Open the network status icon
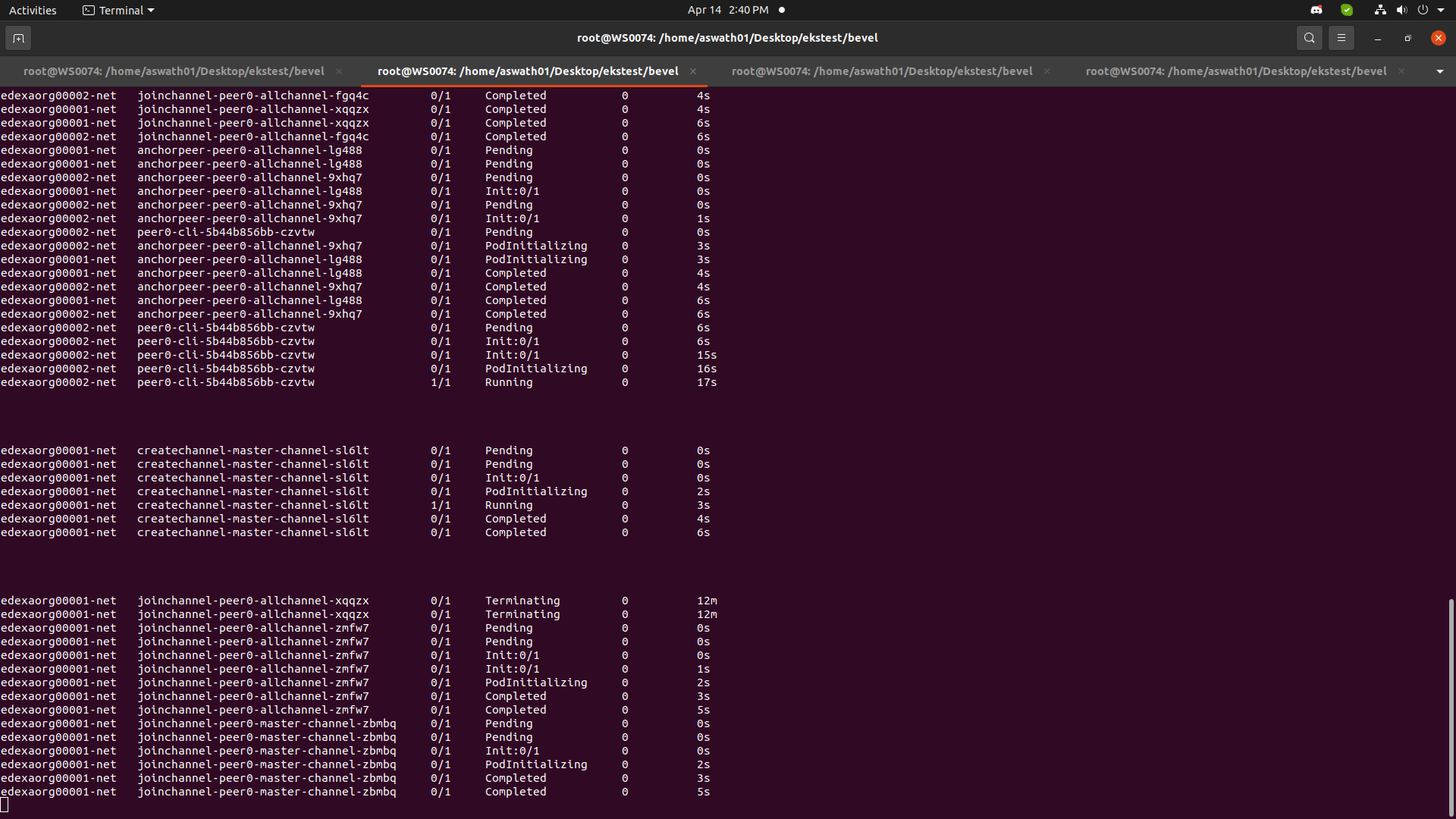Viewport: 1456px width, 819px height. (1380, 10)
